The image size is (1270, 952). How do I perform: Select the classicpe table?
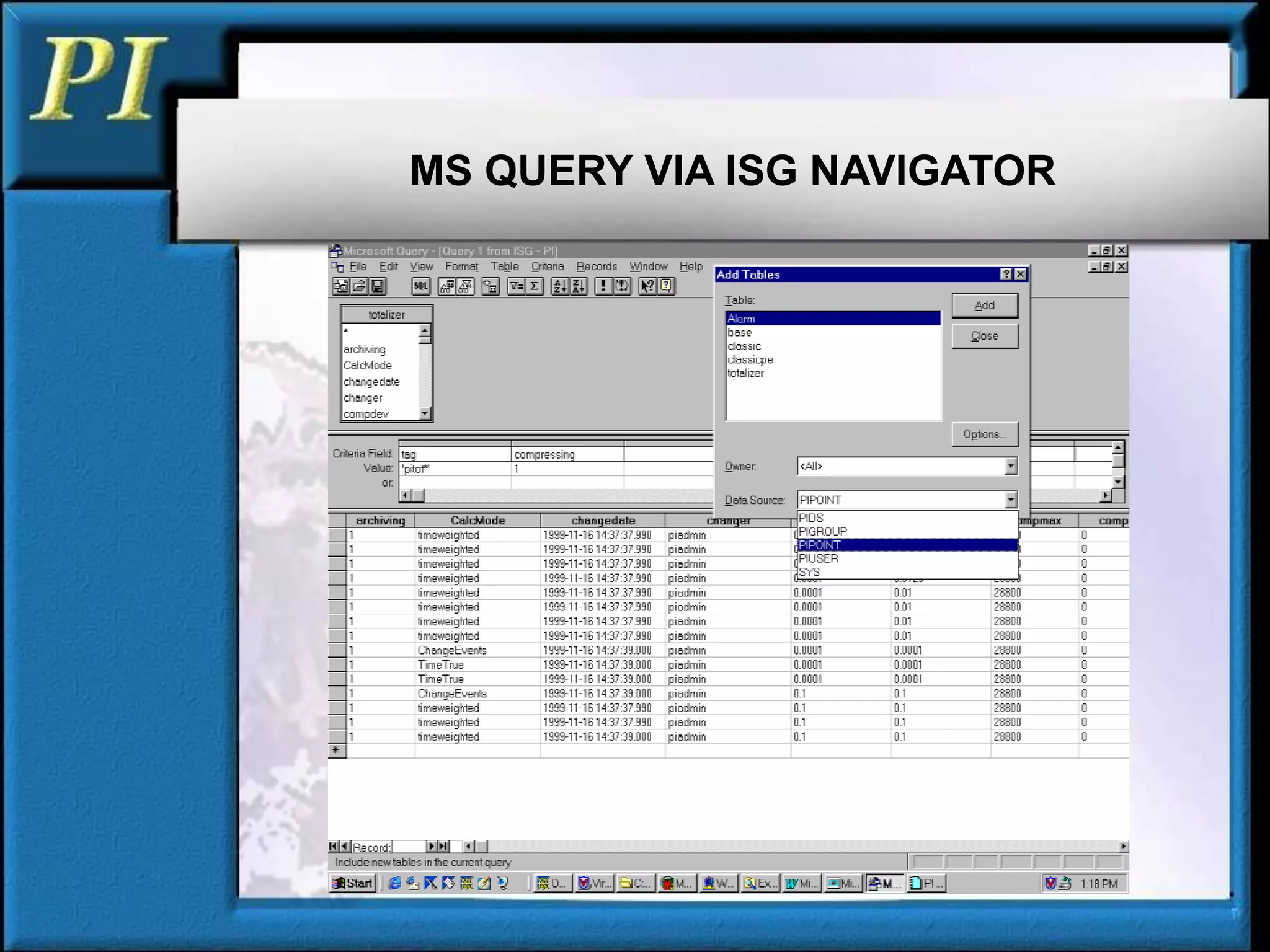(x=833, y=359)
